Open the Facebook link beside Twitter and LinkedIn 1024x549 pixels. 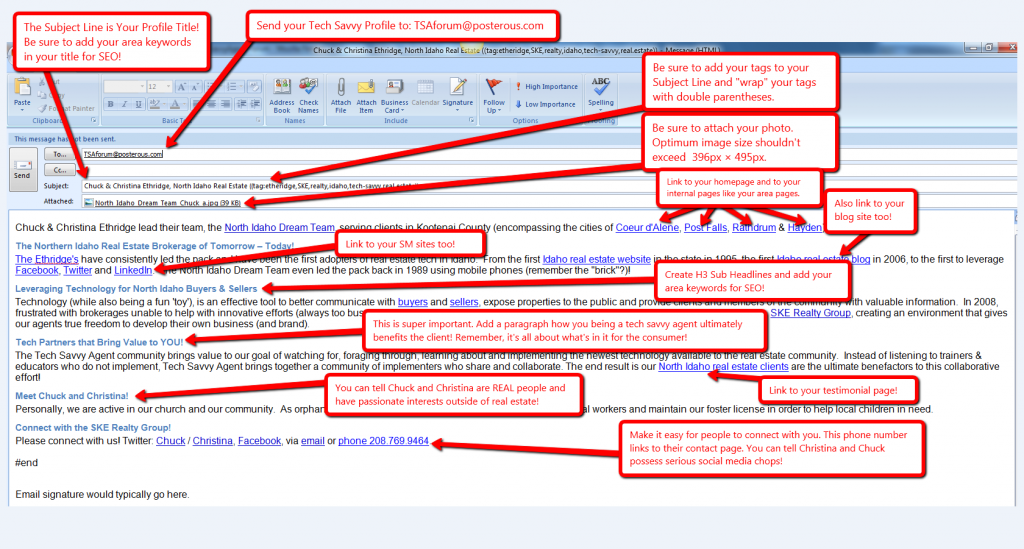tap(37, 270)
